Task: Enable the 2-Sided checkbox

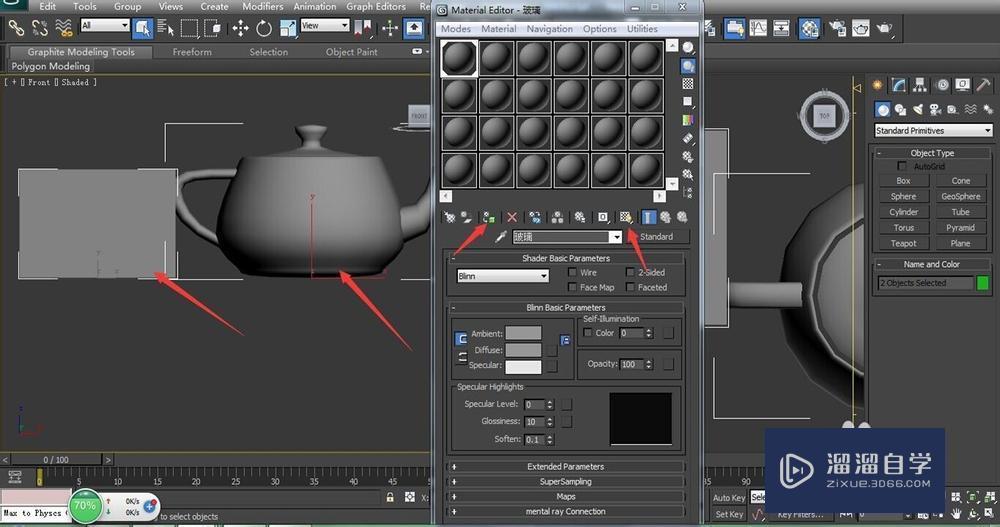Action: [x=630, y=272]
